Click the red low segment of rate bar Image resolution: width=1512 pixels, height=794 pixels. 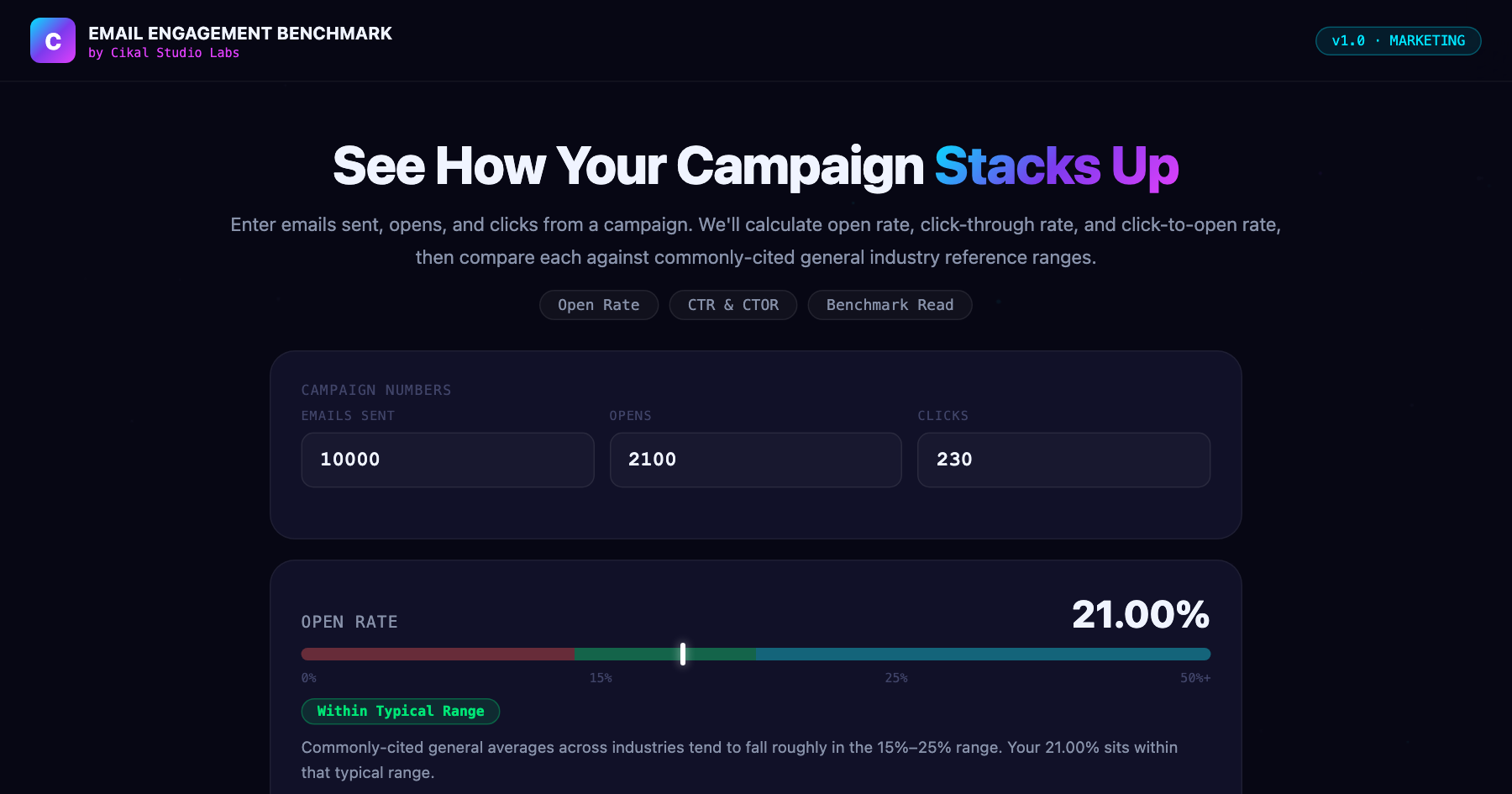pos(438,654)
